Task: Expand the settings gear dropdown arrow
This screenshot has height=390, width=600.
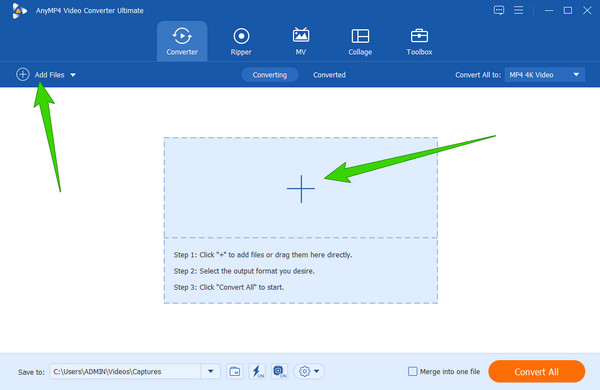Action: (317, 371)
